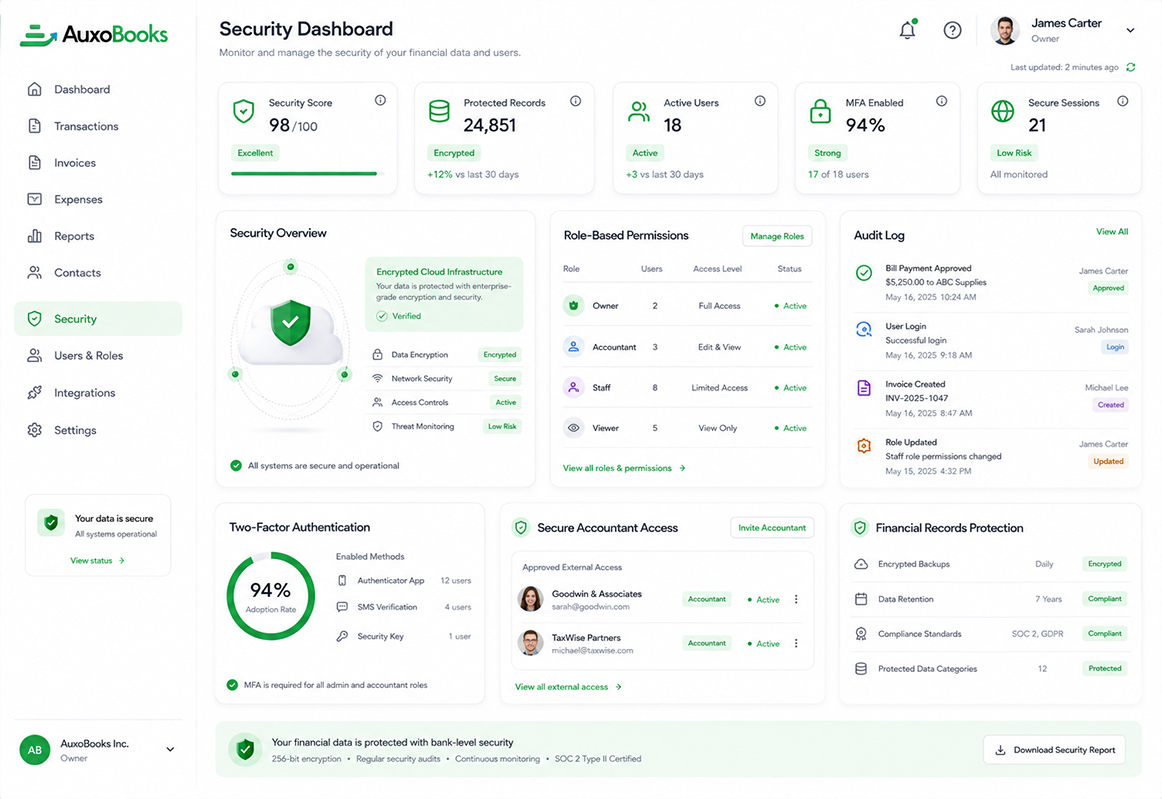Click sarah@goodwin.com email address

pyautogui.click(x=590, y=606)
